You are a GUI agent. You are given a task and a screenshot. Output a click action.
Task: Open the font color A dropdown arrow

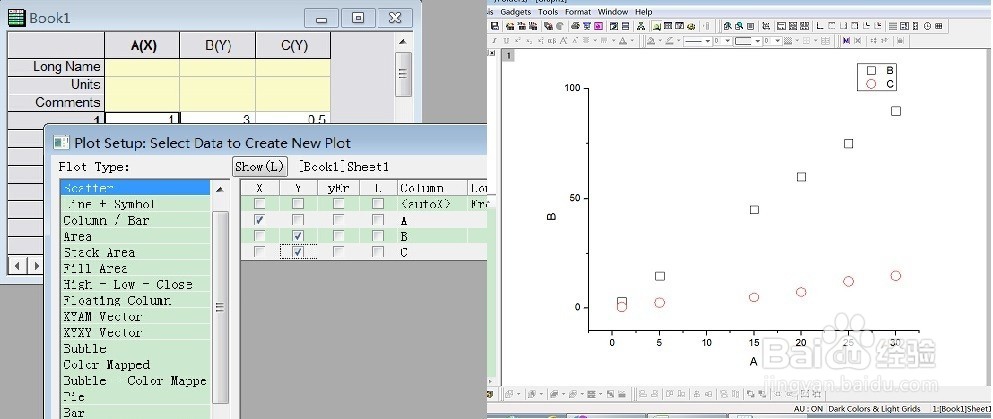coord(632,41)
